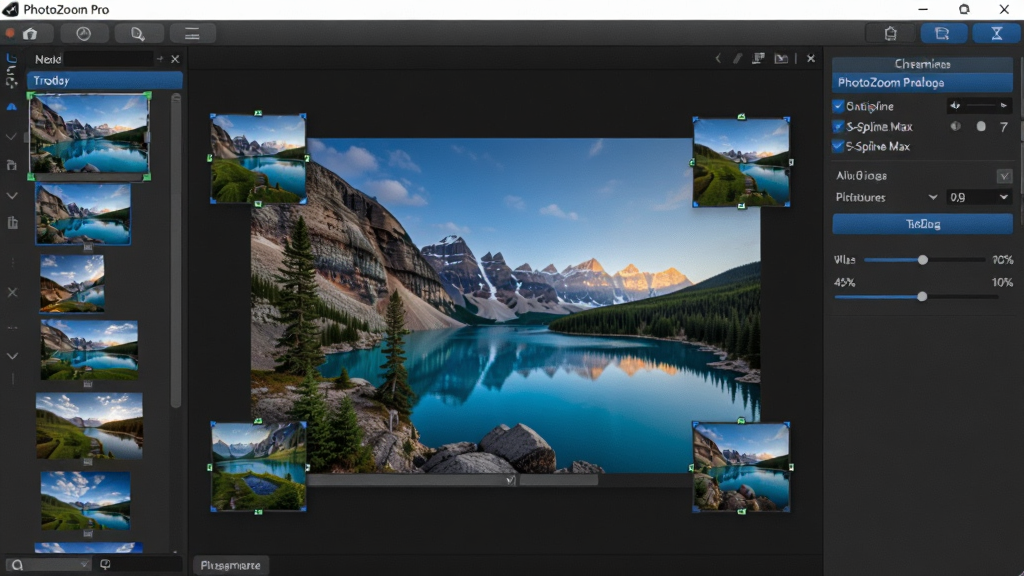Close the canvas preview with the X
Viewport: 1024px width, 576px height.
click(x=810, y=58)
